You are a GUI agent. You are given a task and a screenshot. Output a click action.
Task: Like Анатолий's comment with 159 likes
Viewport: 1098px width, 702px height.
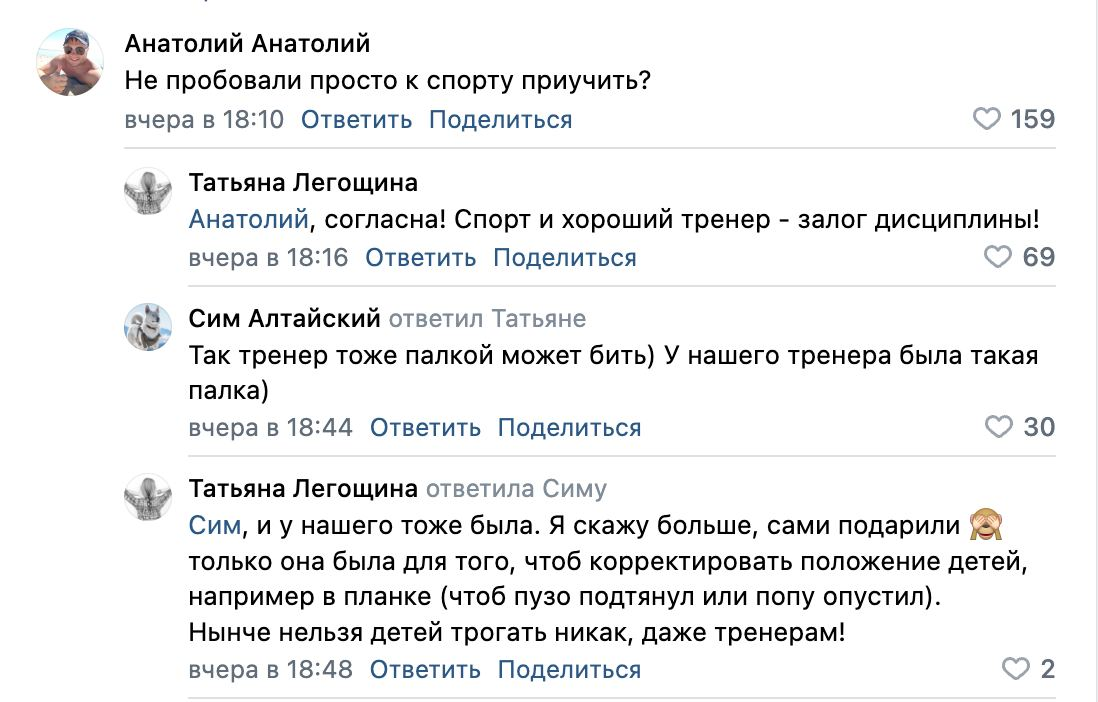[987, 119]
